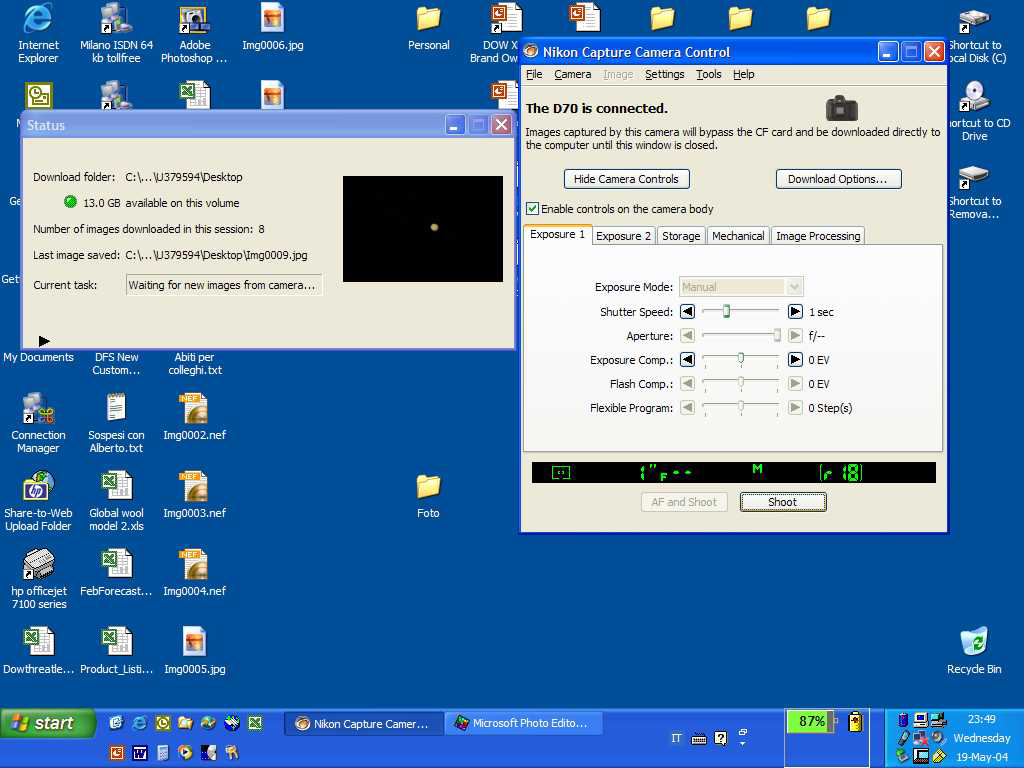Select Milano ISDN 64 kb tollfree icon

(116, 33)
